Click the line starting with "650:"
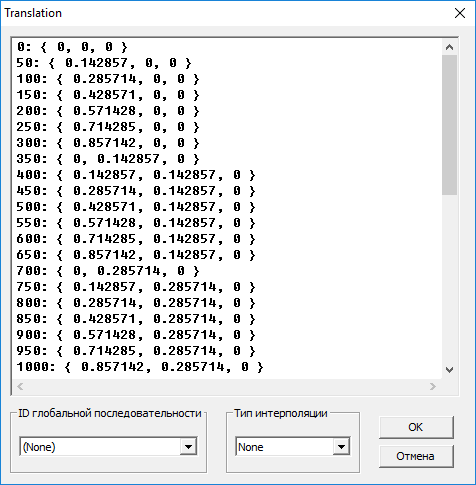476x485 pixels. (x=136, y=255)
